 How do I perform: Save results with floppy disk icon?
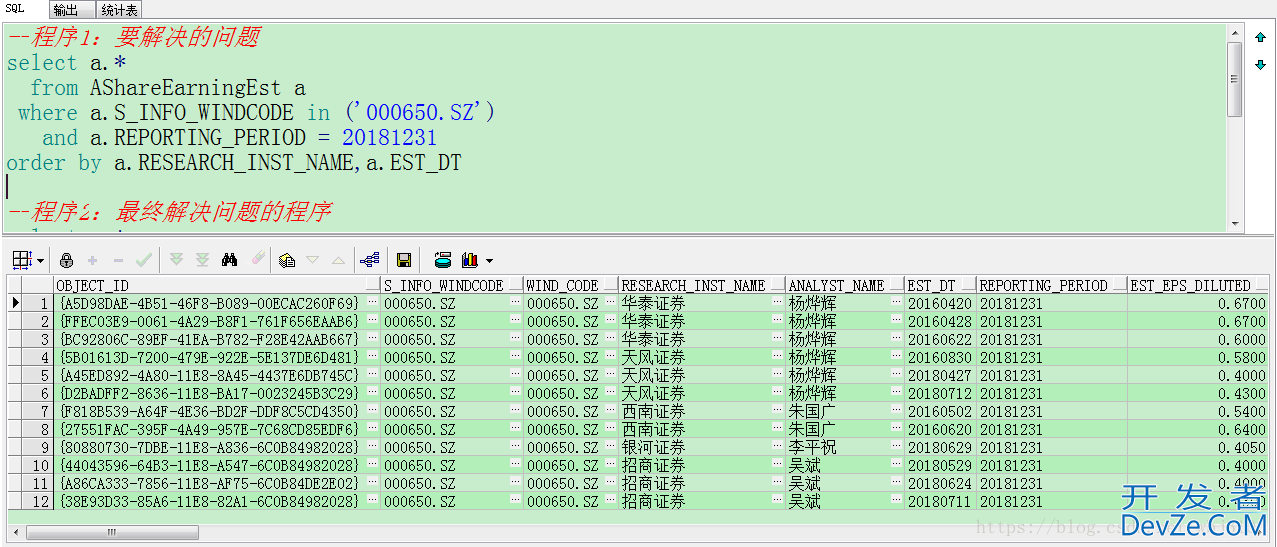coord(404,260)
